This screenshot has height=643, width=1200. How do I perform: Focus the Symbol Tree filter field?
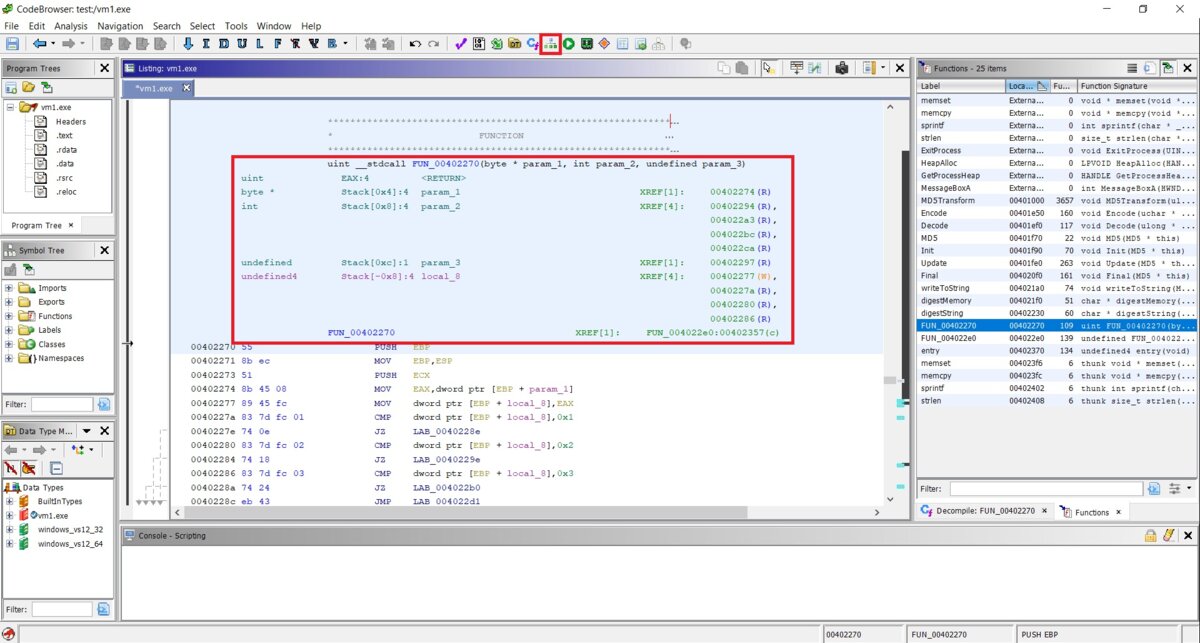(x=62, y=405)
